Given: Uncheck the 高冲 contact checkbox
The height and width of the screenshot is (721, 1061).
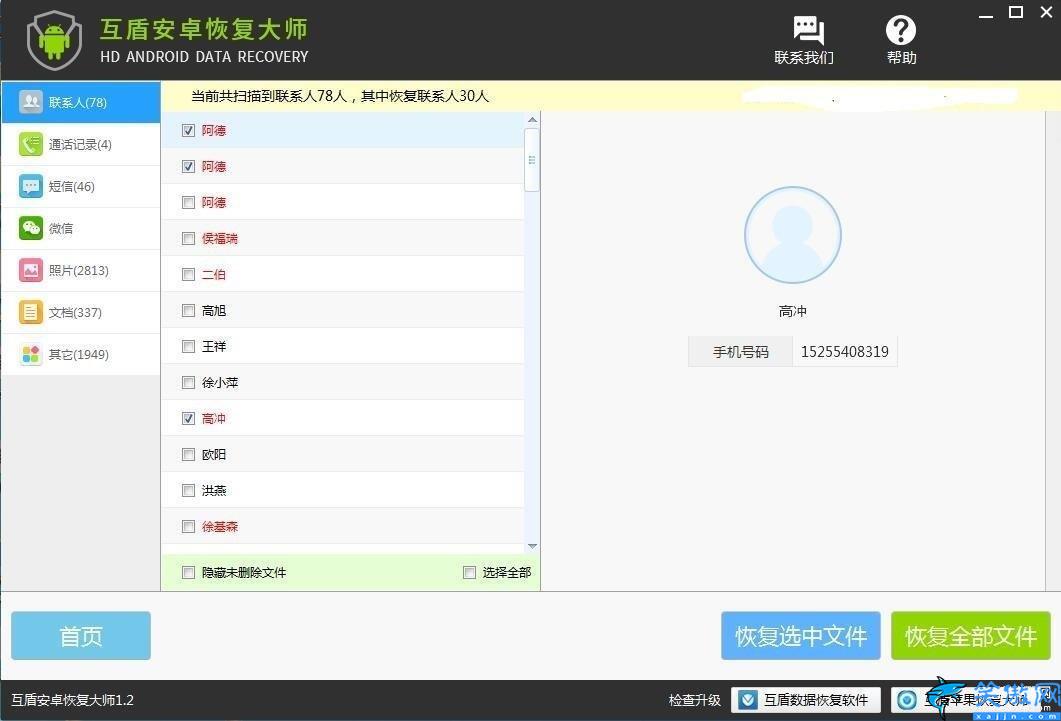Looking at the screenshot, I should 188,418.
